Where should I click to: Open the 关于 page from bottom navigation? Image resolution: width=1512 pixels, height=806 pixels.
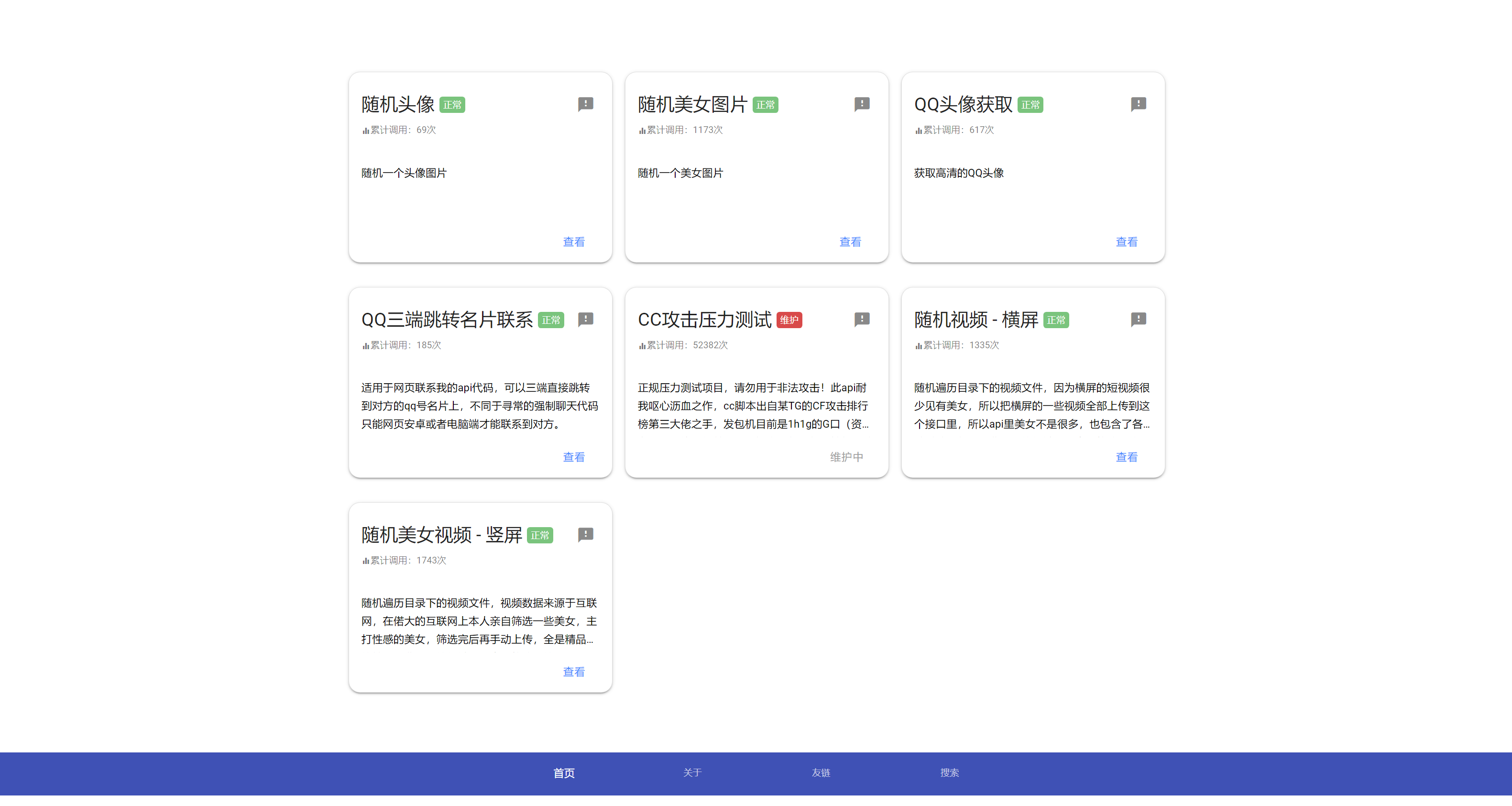click(x=692, y=773)
